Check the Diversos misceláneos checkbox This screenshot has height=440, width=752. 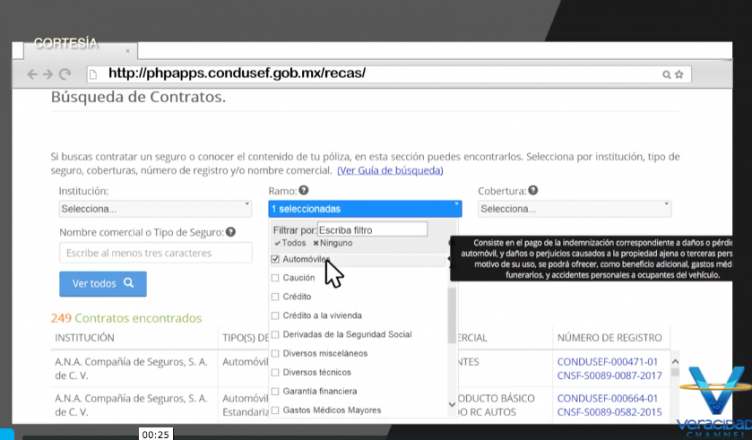click(275, 354)
